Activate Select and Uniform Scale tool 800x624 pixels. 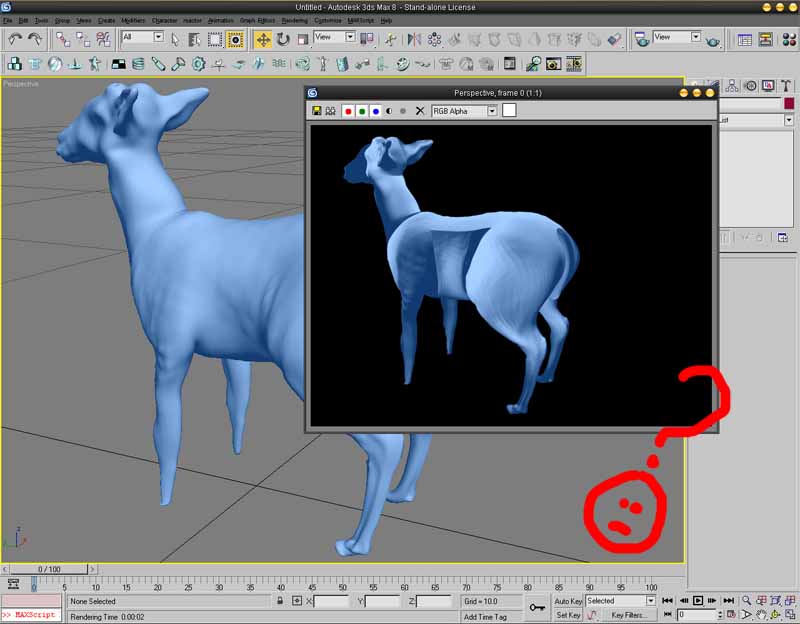pyautogui.click(x=303, y=39)
